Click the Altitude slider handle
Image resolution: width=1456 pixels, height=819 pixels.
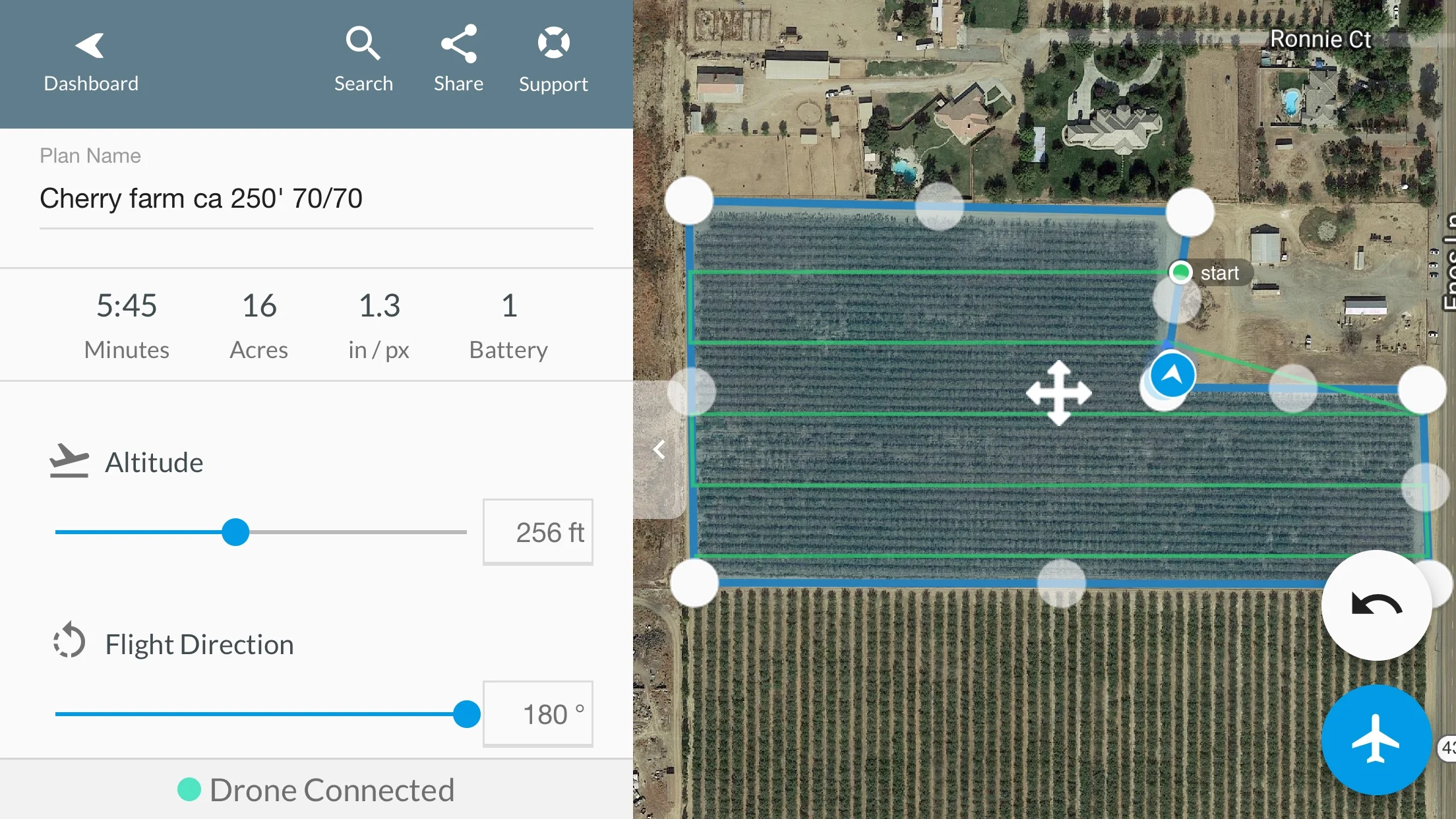tap(235, 532)
